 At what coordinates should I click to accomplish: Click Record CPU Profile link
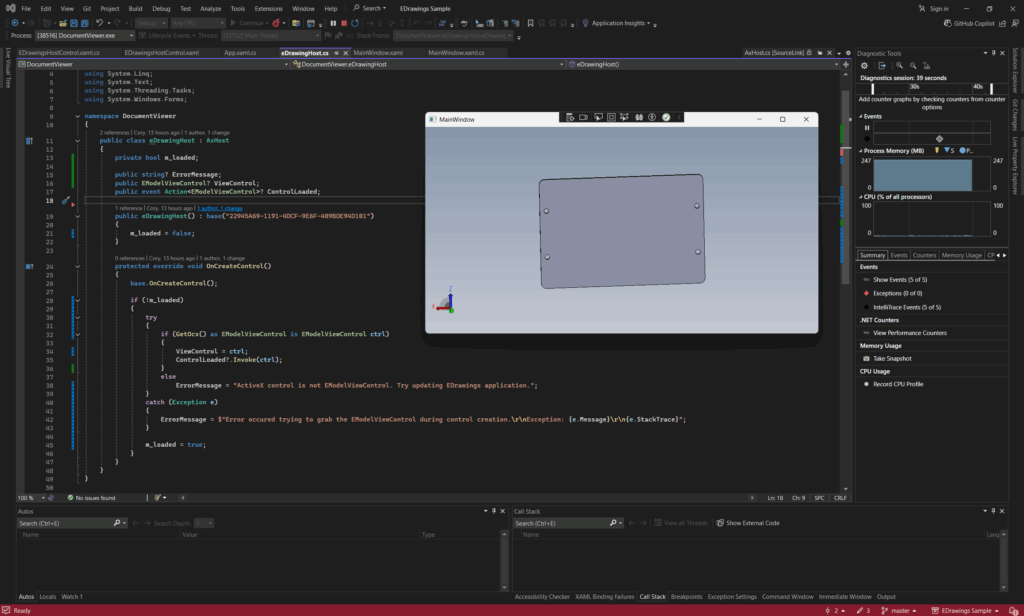(897, 384)
